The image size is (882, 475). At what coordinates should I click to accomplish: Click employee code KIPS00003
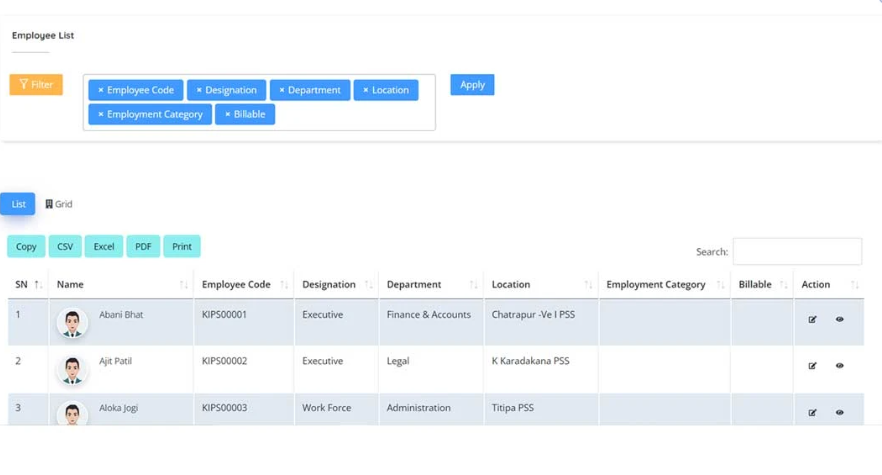[224, 408]
